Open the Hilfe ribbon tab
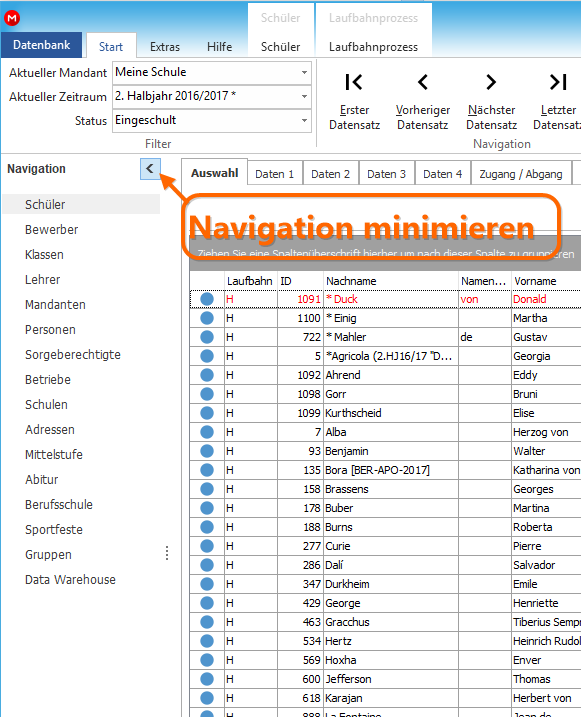Viewport: 581px width, 717px height. coord(219,47)
